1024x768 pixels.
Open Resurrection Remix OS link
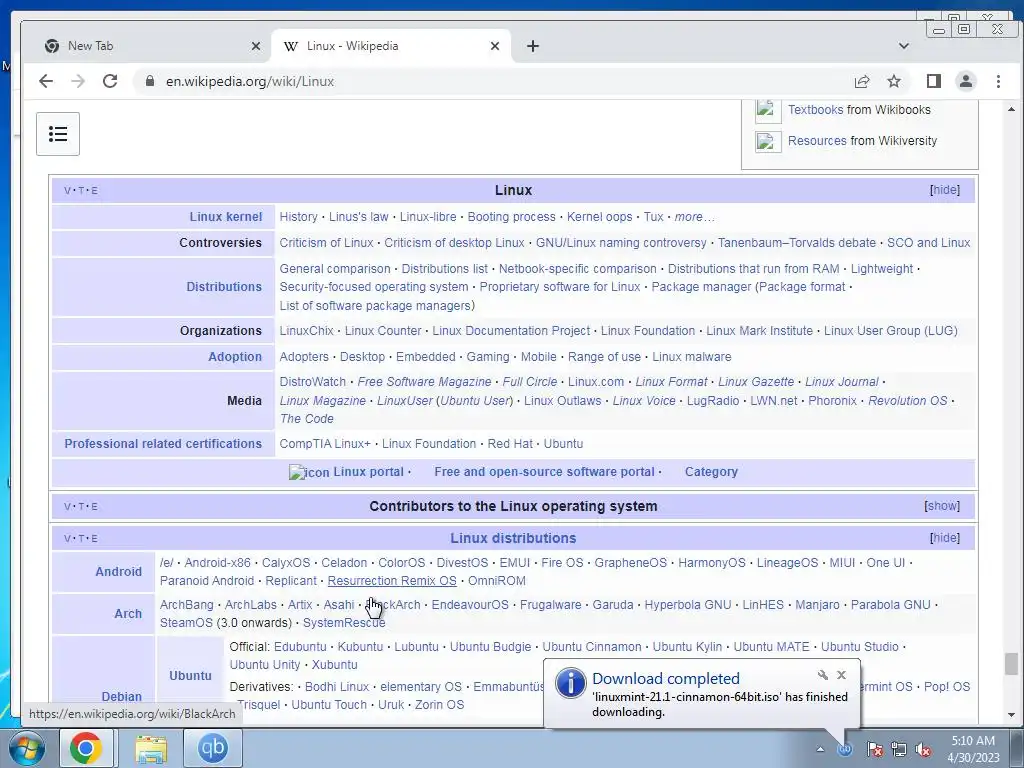click(x=392, y=581)
